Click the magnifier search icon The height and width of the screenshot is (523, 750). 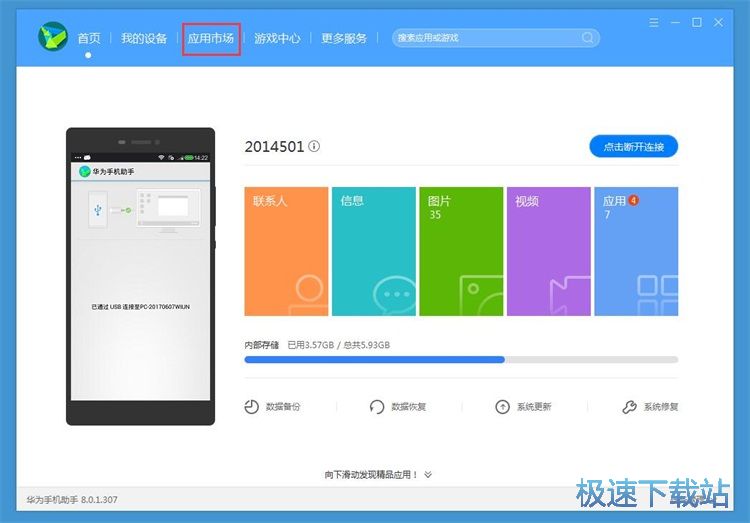pos(587,38)
